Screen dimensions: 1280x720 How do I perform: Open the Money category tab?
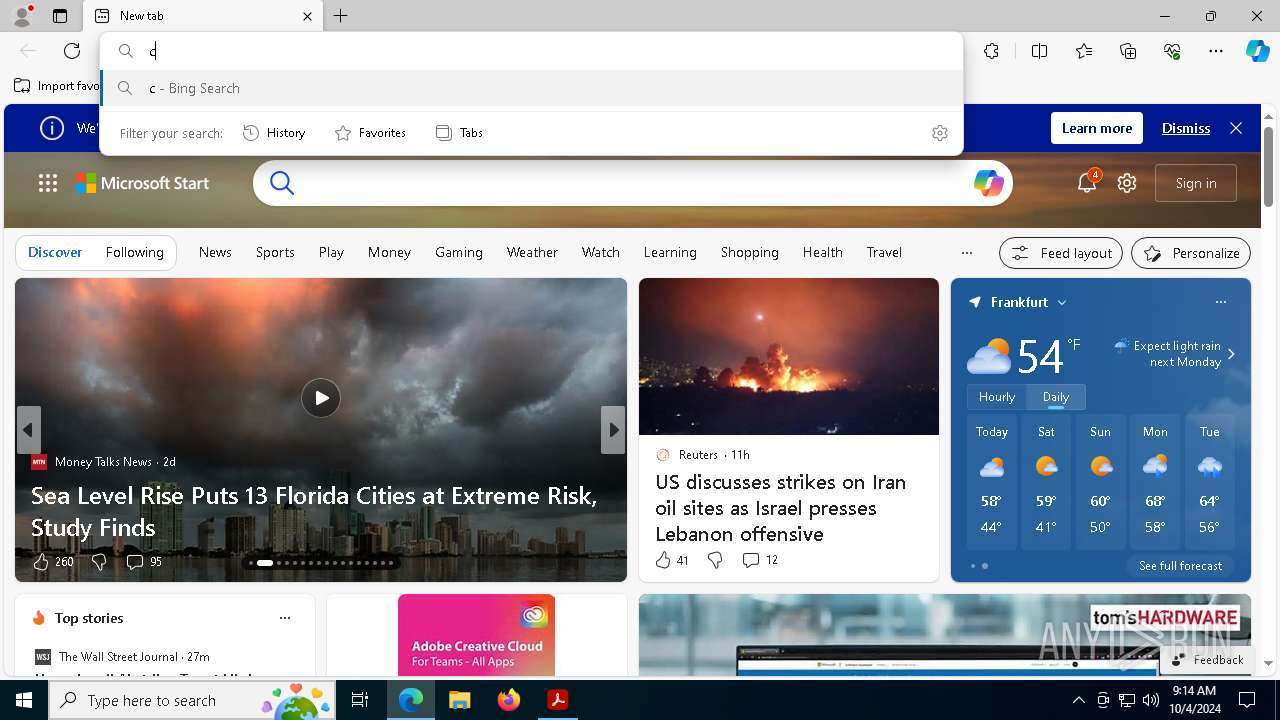[389, 253]
